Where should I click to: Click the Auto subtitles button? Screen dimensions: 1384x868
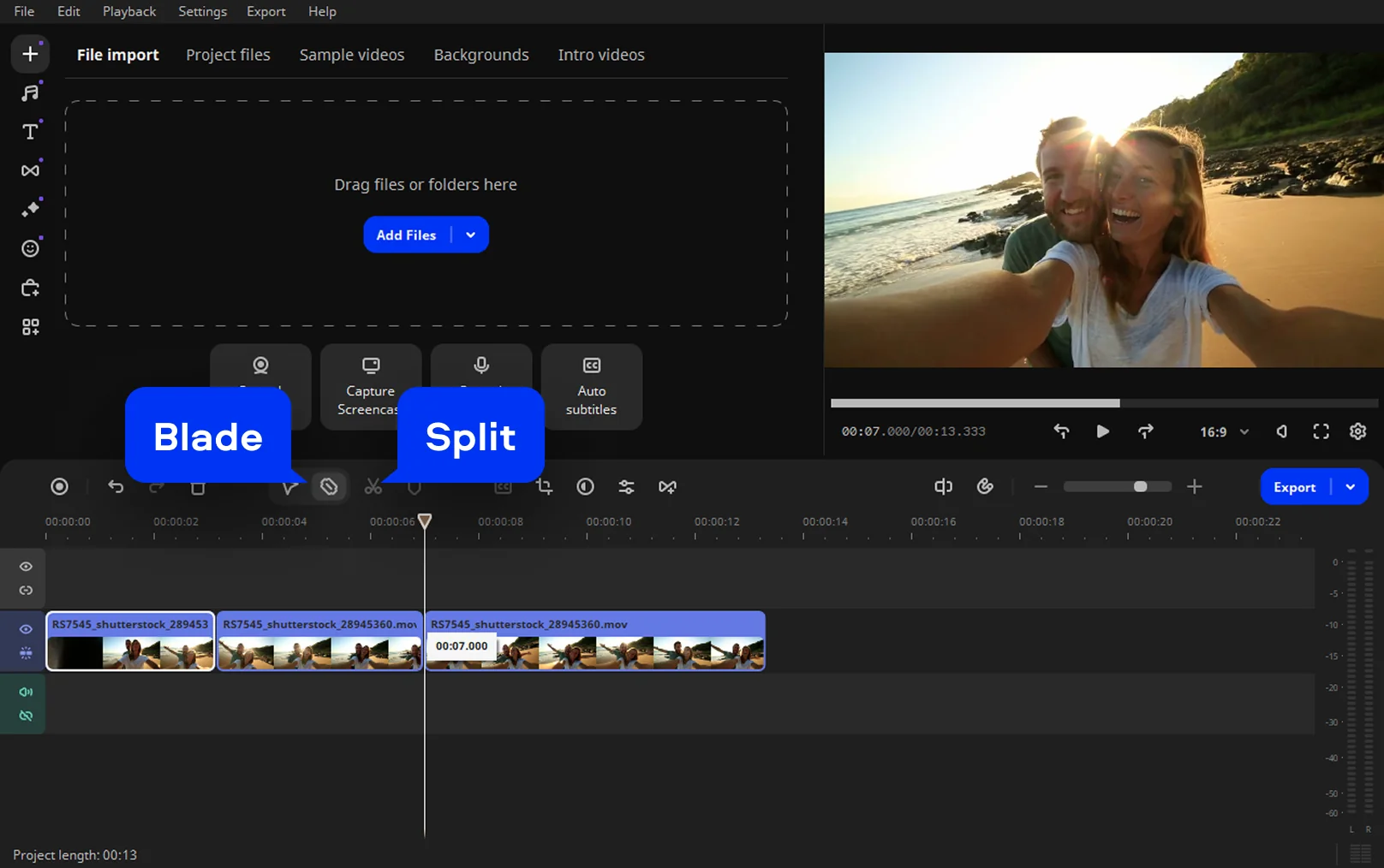click(591, 387)
